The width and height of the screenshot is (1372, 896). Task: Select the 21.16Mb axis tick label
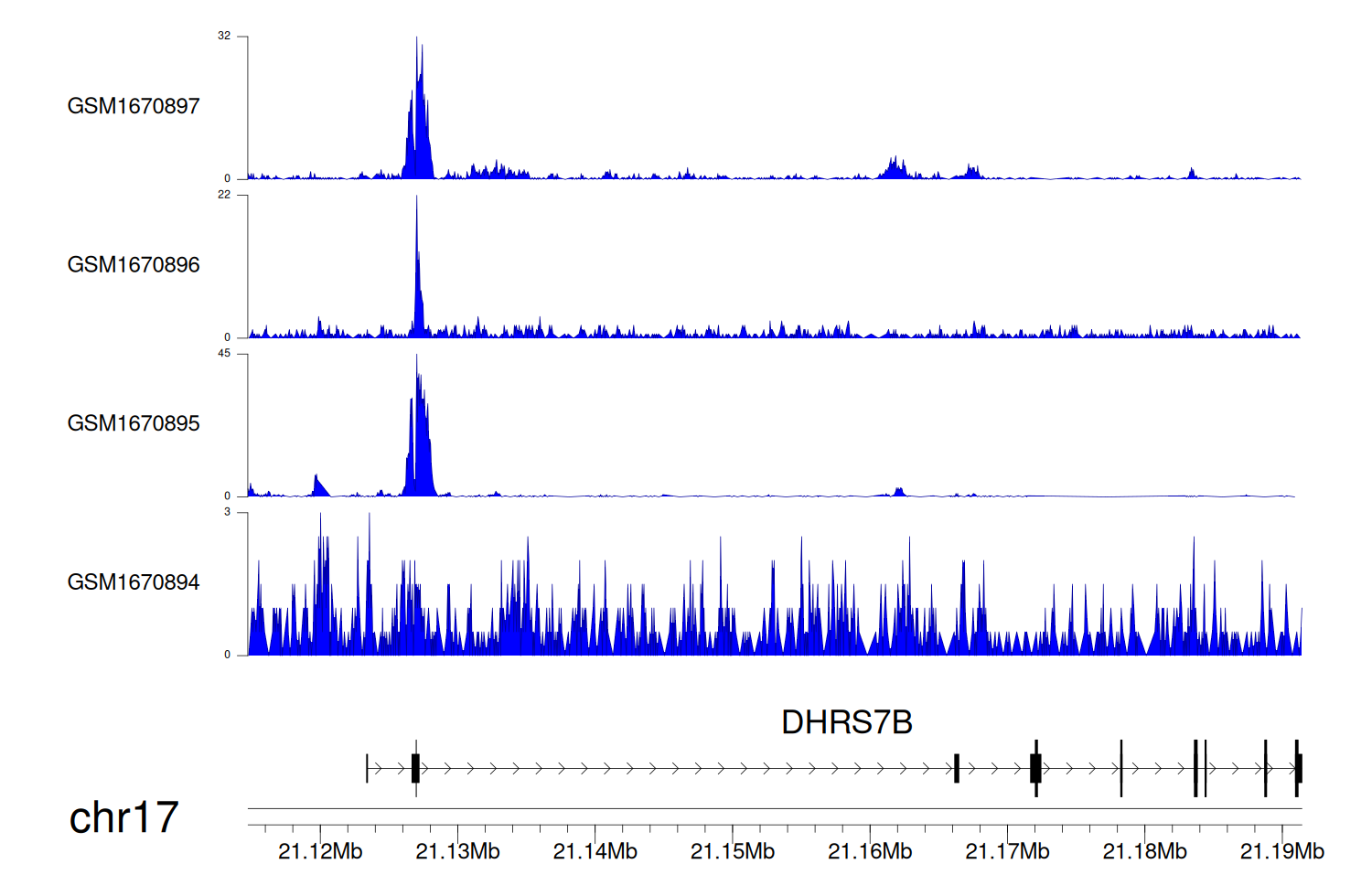click(870, 851)
